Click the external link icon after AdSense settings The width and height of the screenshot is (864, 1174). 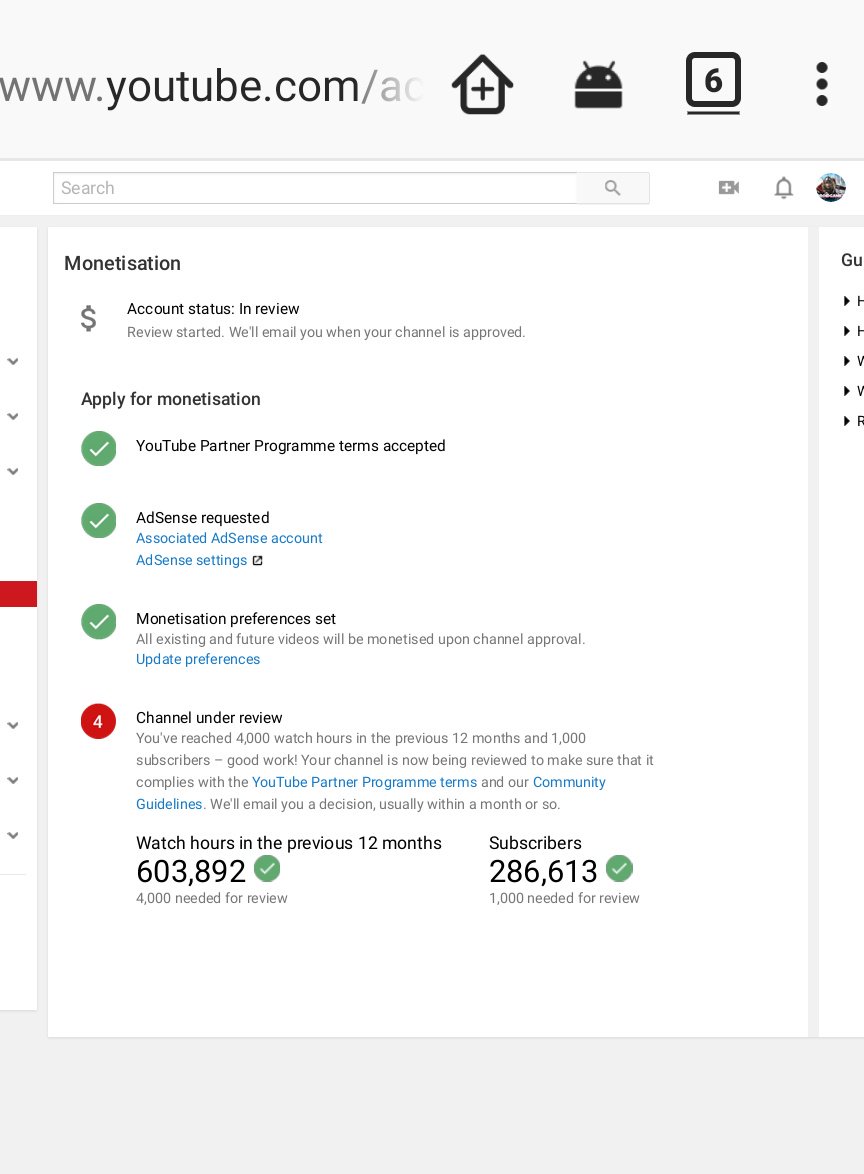258,561
